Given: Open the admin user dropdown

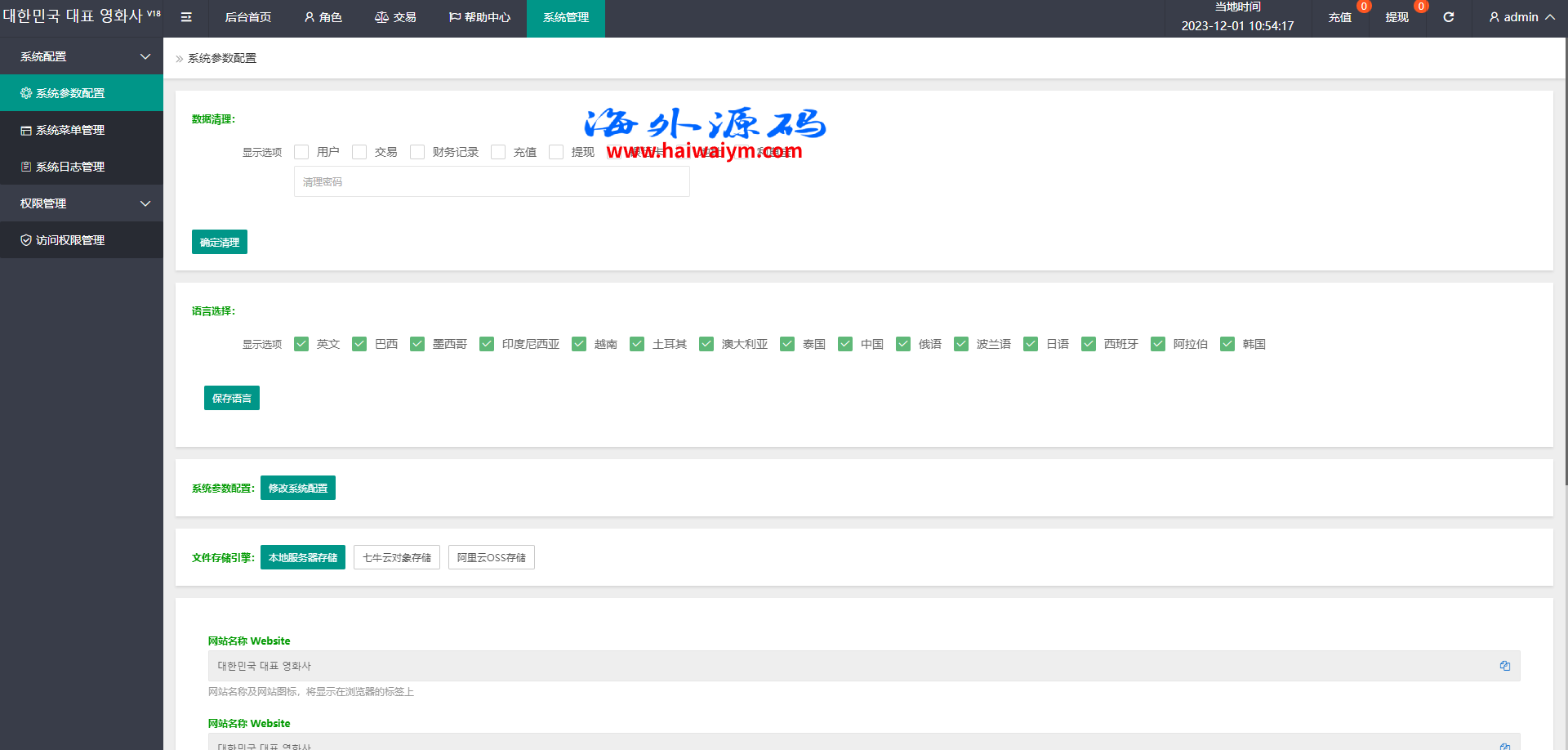Looking at the screenshot, I should (1521, 17).
